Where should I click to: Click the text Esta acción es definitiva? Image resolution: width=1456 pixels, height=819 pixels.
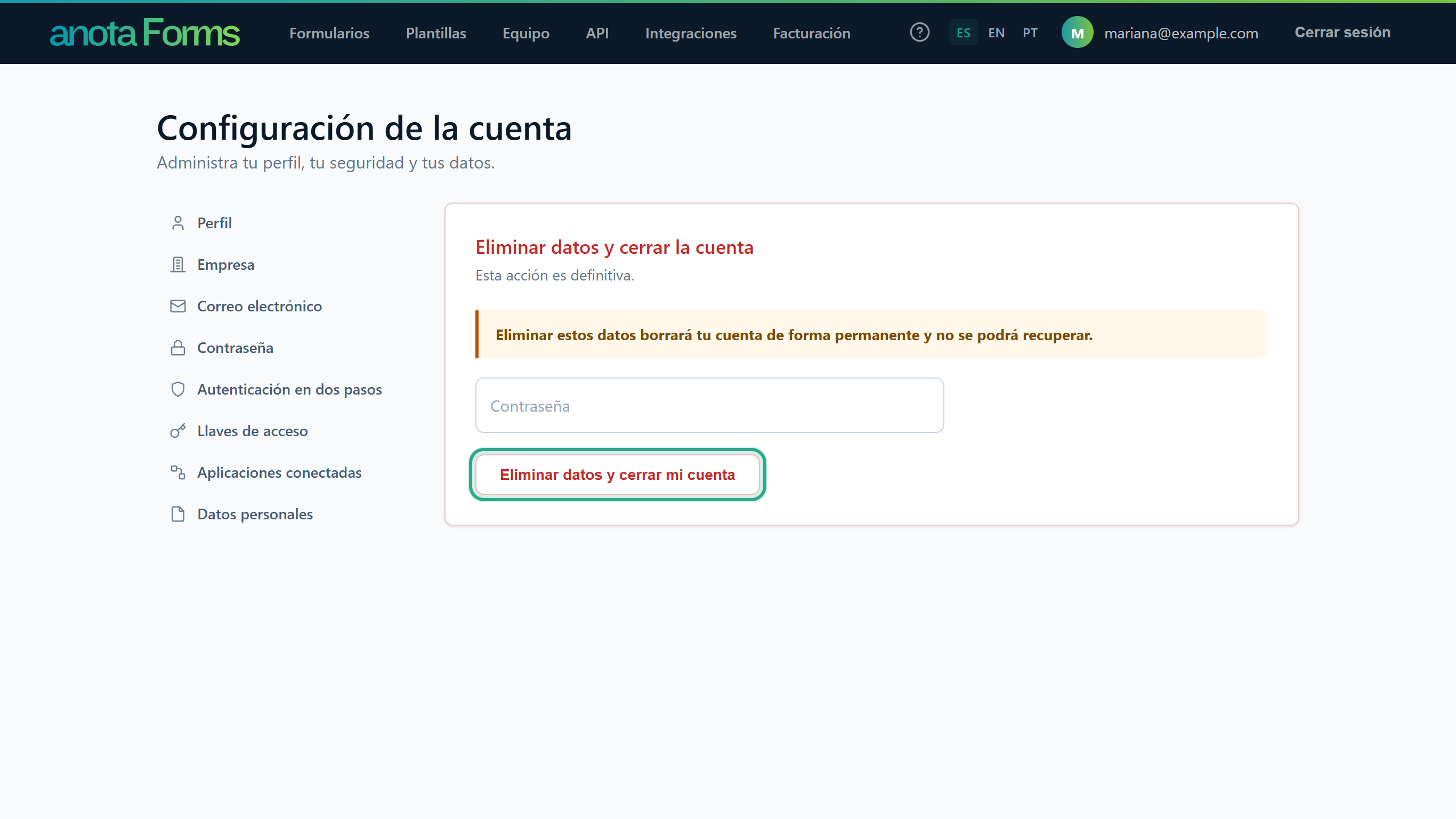coord(554,276)
